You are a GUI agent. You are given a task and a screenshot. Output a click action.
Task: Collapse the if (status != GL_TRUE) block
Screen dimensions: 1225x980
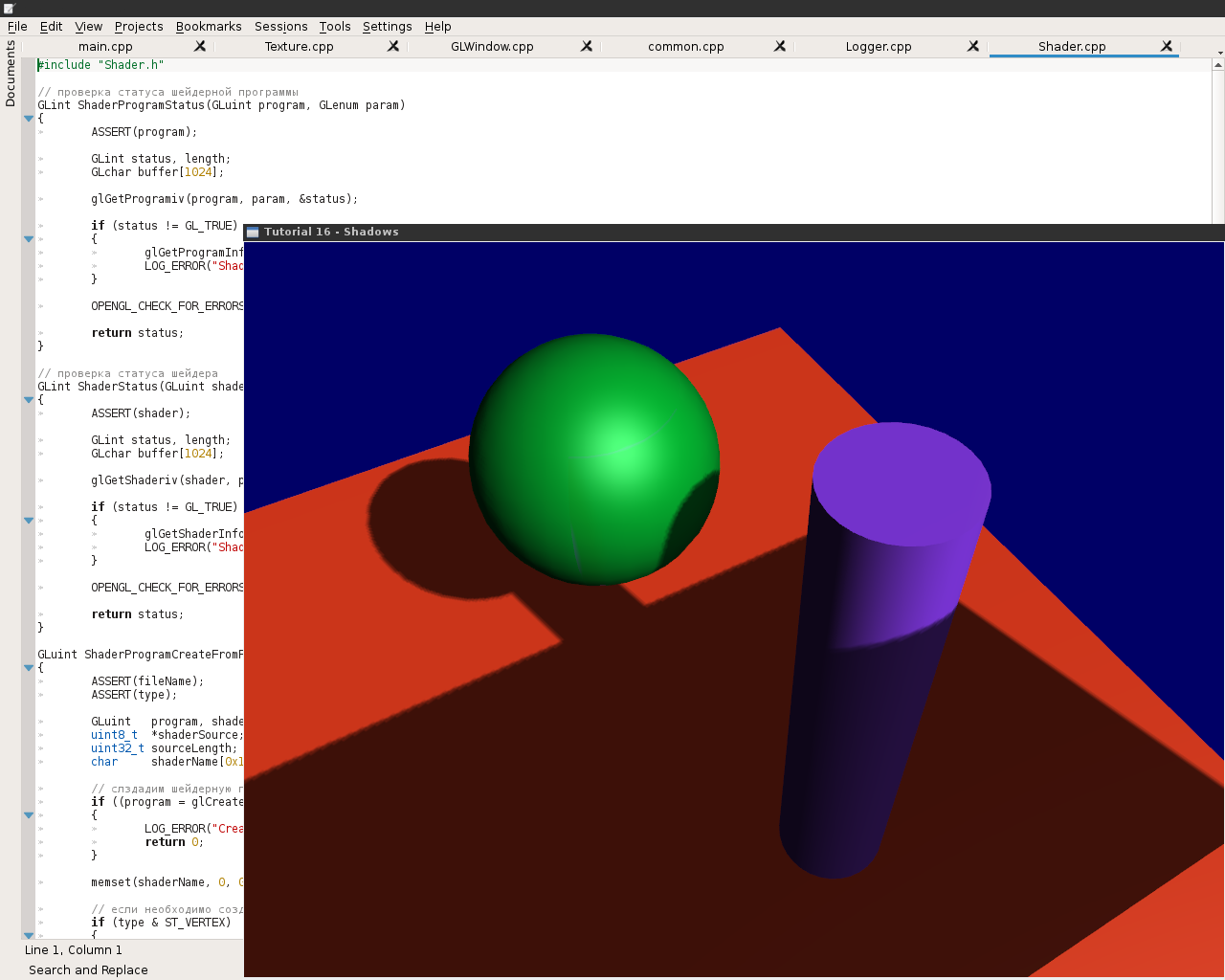click(28, 239)
